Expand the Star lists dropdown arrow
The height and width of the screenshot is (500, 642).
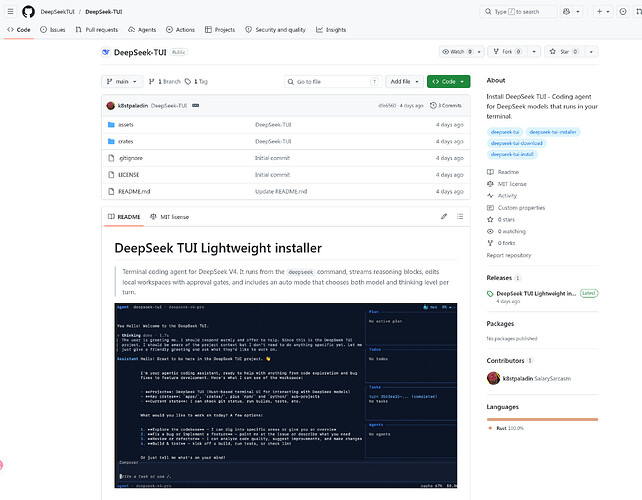click(x=591, y=52)
